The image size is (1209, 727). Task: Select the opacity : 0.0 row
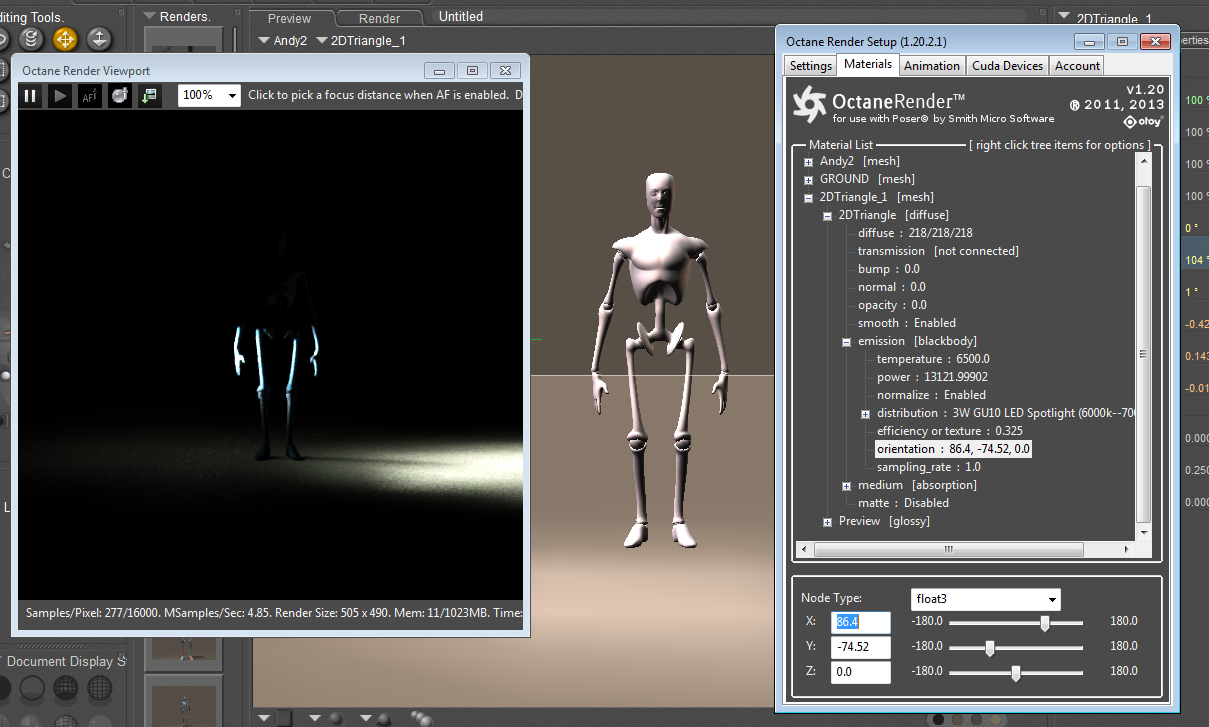[x=892, y=305]
